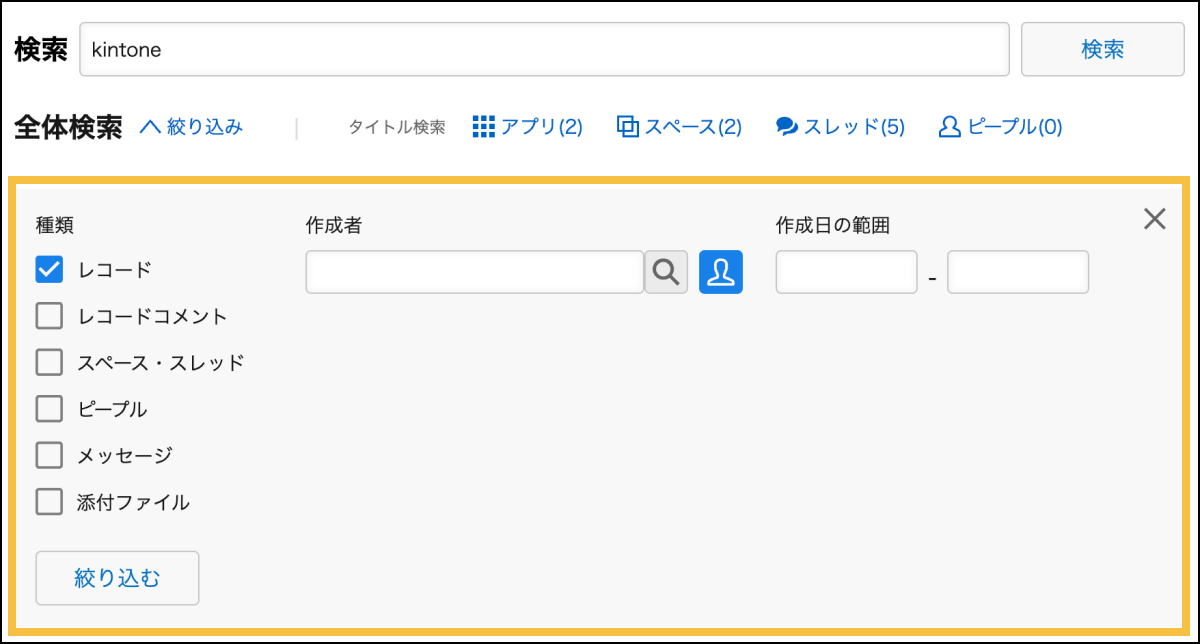The height and width of the screenshot is (644, 1200).
Task: Click the start date field under 作成日の範囲
Action: pos(846,272)
